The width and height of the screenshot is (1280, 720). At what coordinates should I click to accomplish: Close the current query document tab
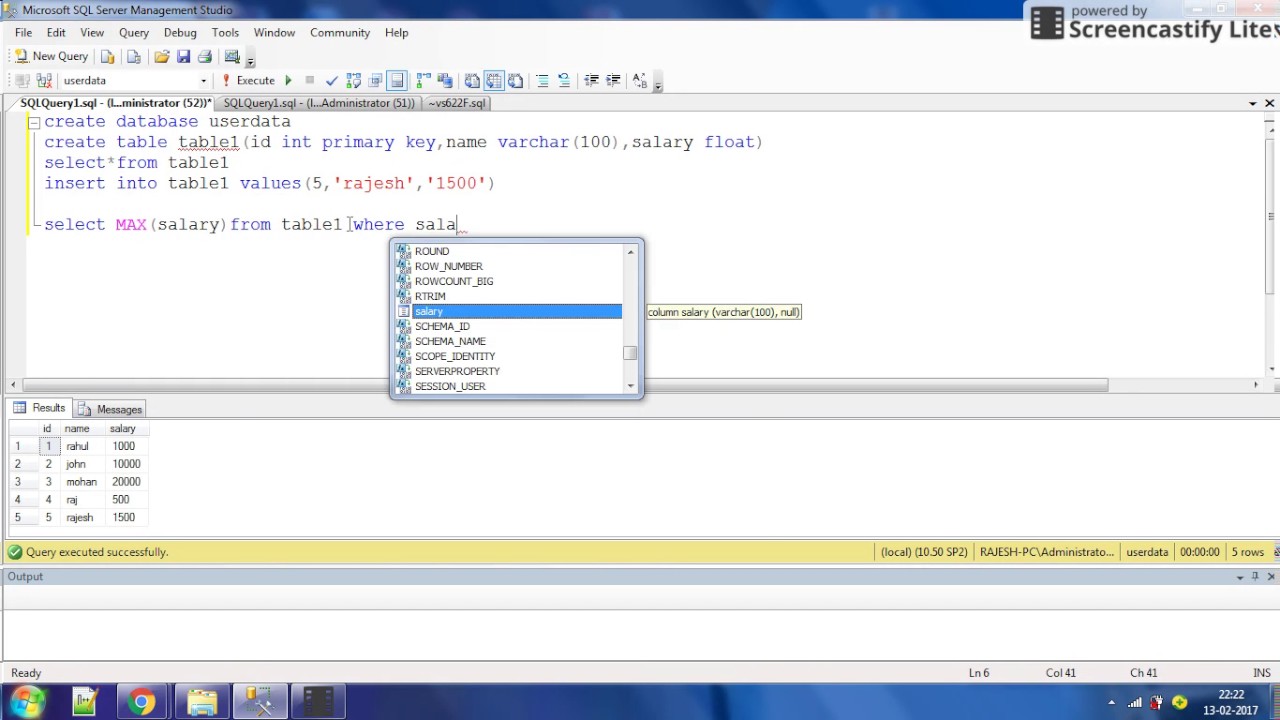tap(1270, 103)
